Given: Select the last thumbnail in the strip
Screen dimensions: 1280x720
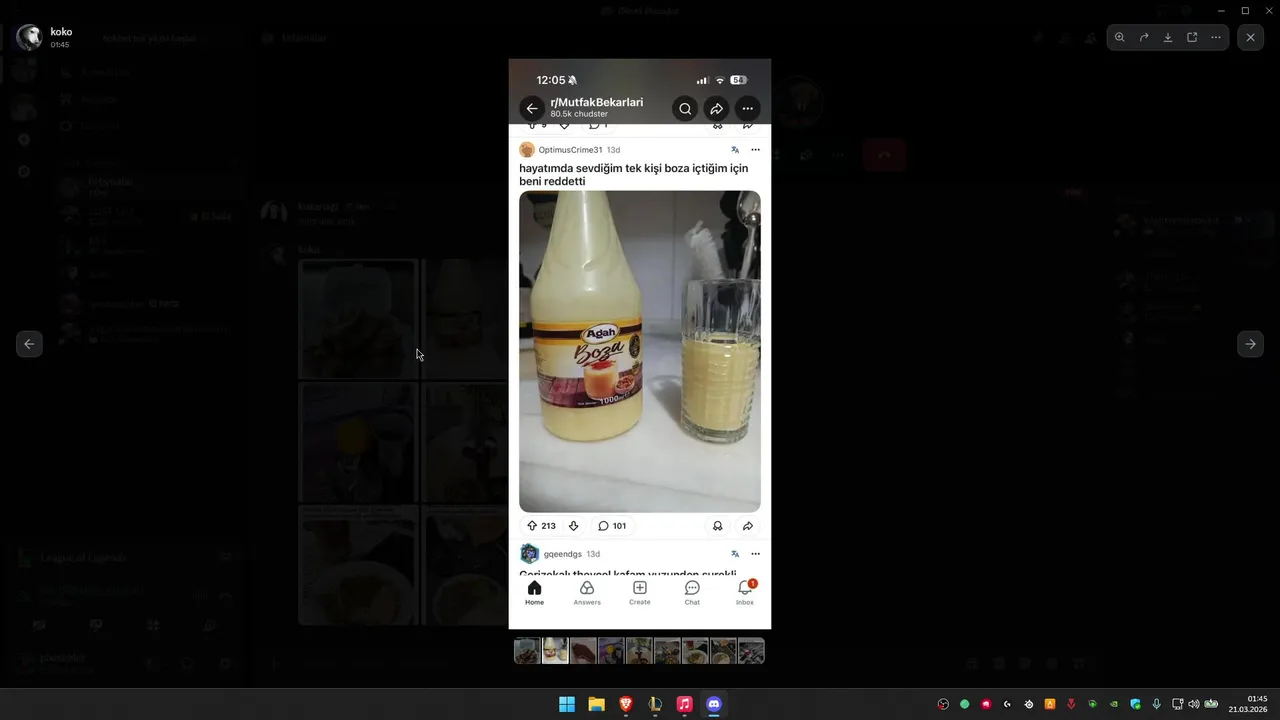Looking at the screenshot, I should [x=751, y=651].
